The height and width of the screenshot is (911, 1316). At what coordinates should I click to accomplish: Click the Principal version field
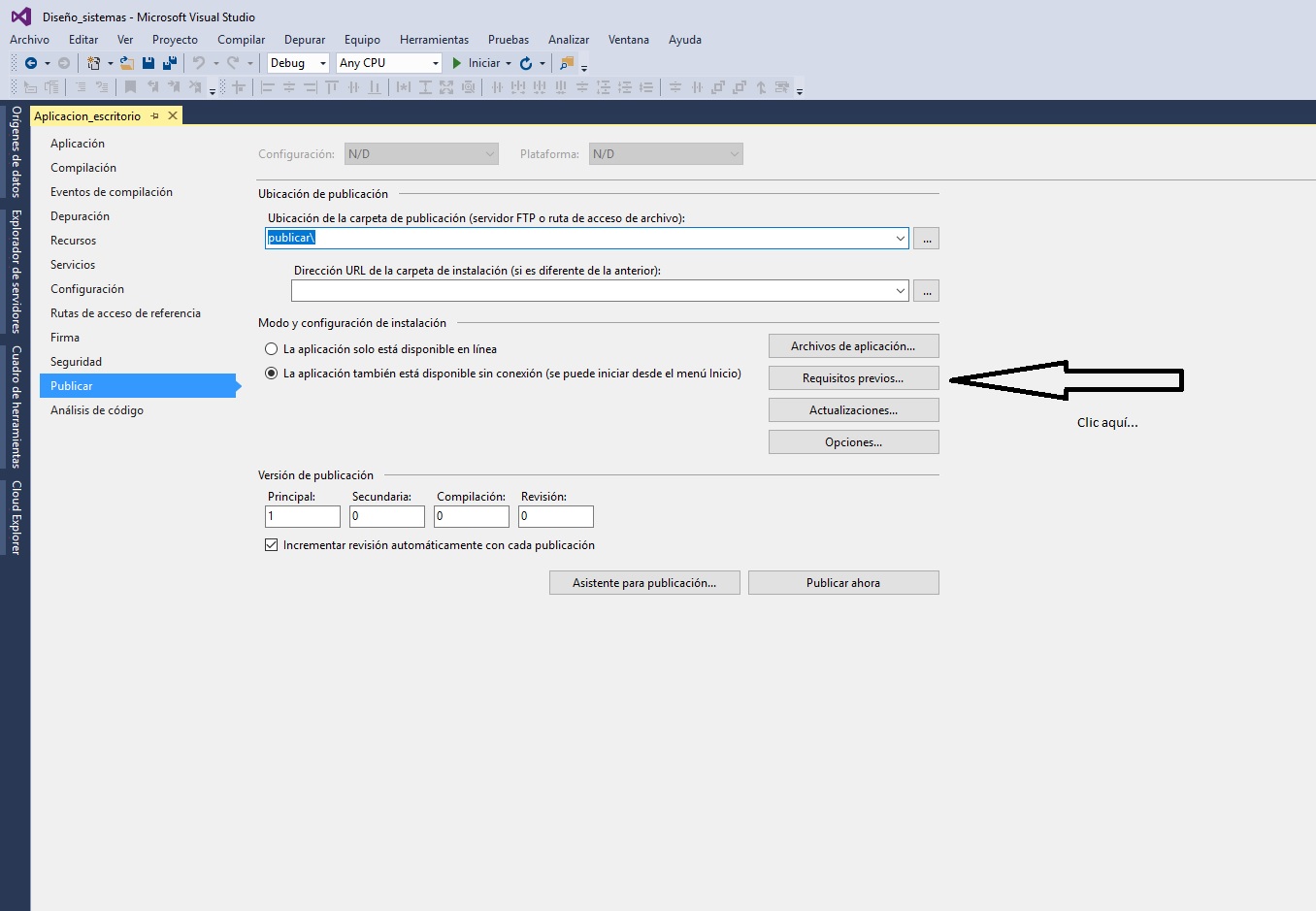[x=303, y=516]
